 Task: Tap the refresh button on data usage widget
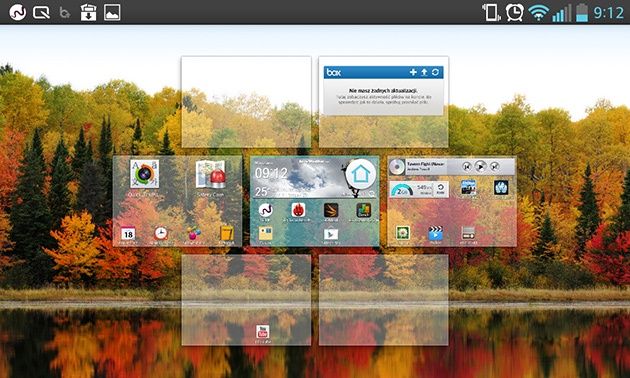(441, 189)
